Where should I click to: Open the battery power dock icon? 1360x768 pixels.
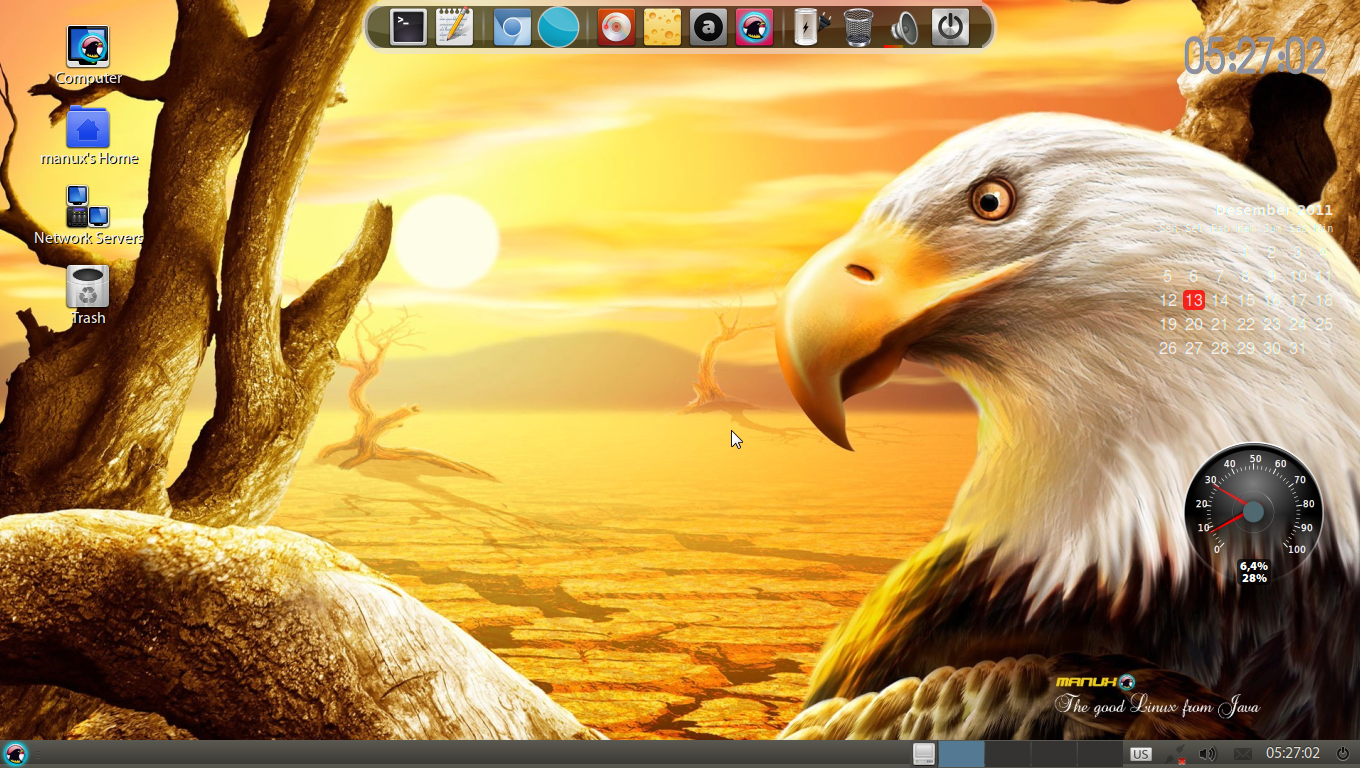[x=811, y=27]
